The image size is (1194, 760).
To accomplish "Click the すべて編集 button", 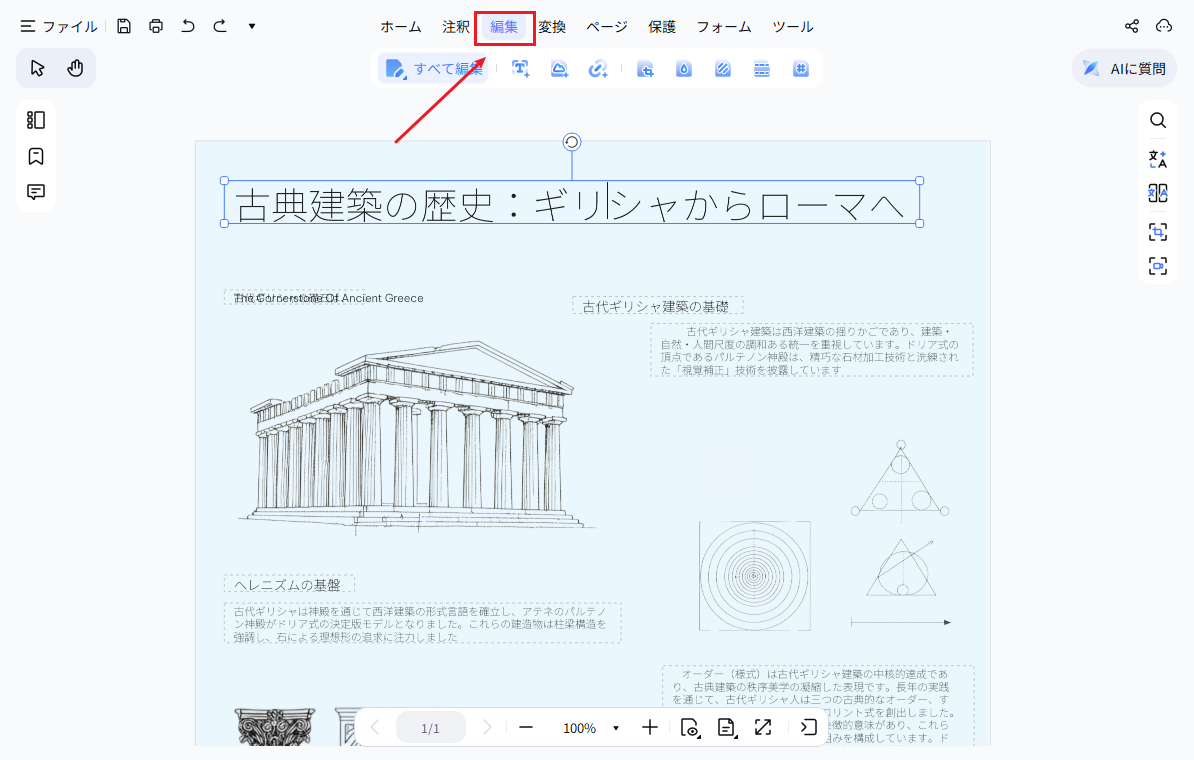I will [x=434, y=69].
